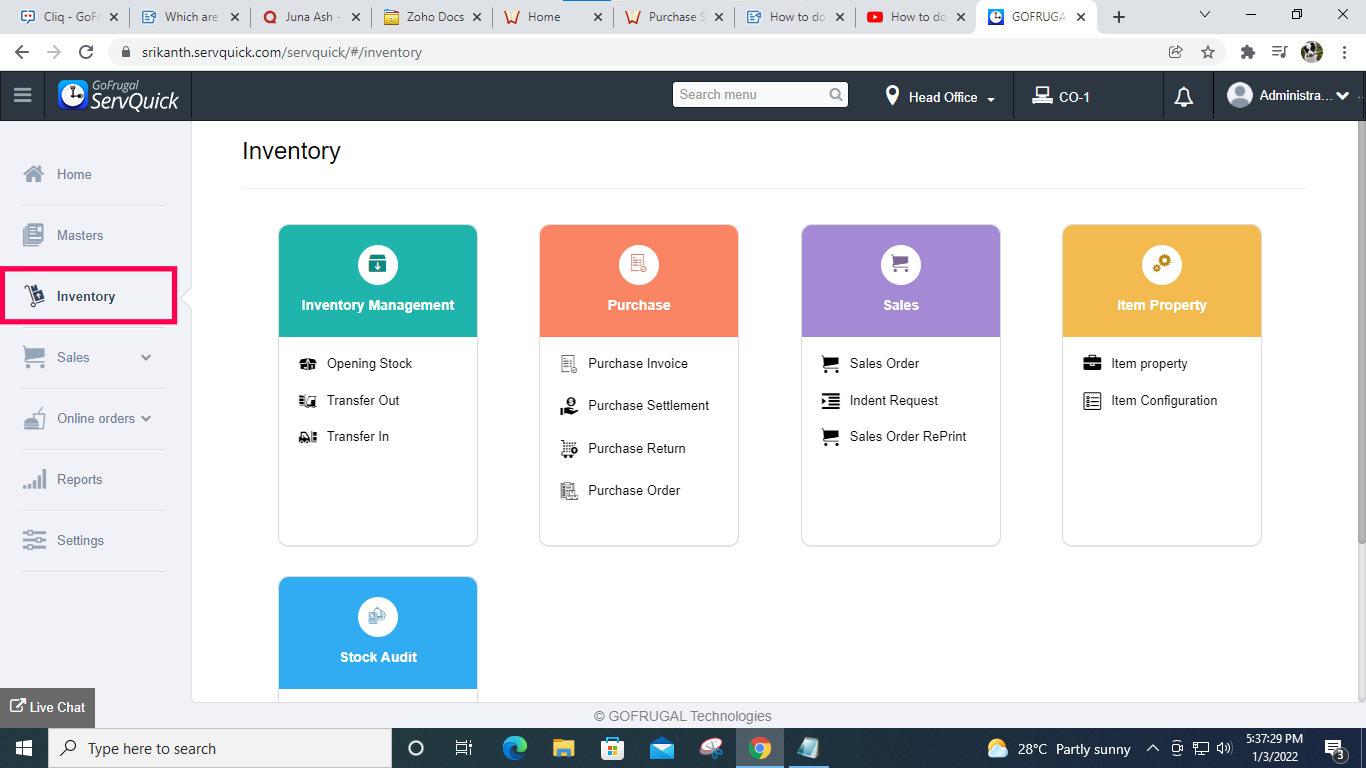Open the Indent Request link

point(894,401)
